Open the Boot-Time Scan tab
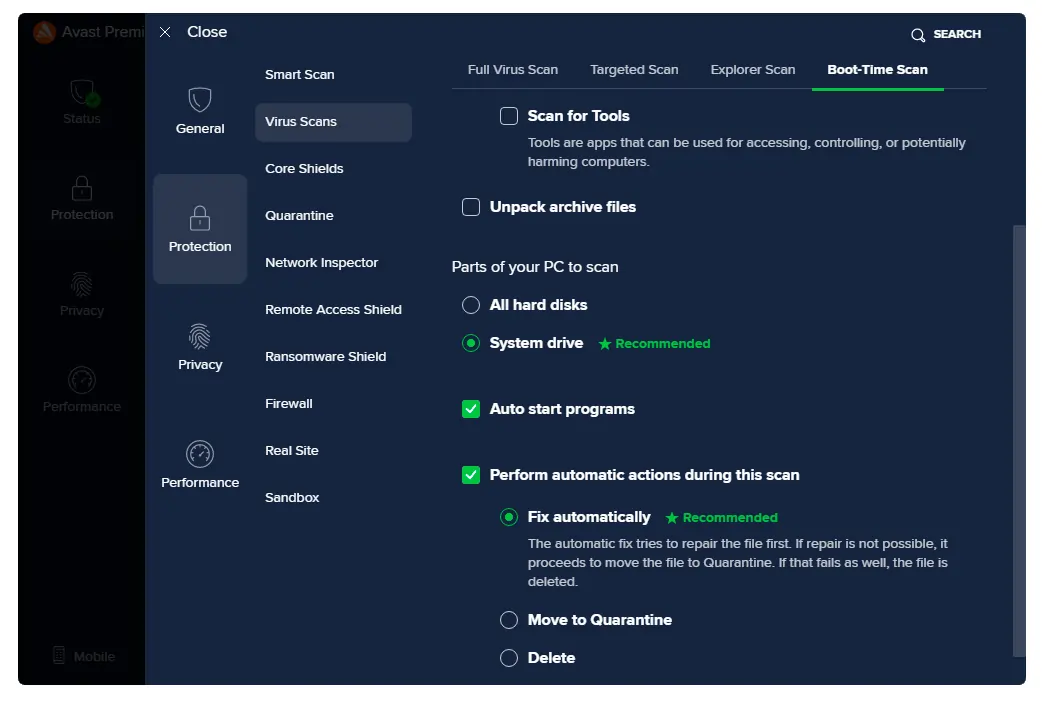The image size is (1042, 701). pyautogui.click(x=877, y=70)
